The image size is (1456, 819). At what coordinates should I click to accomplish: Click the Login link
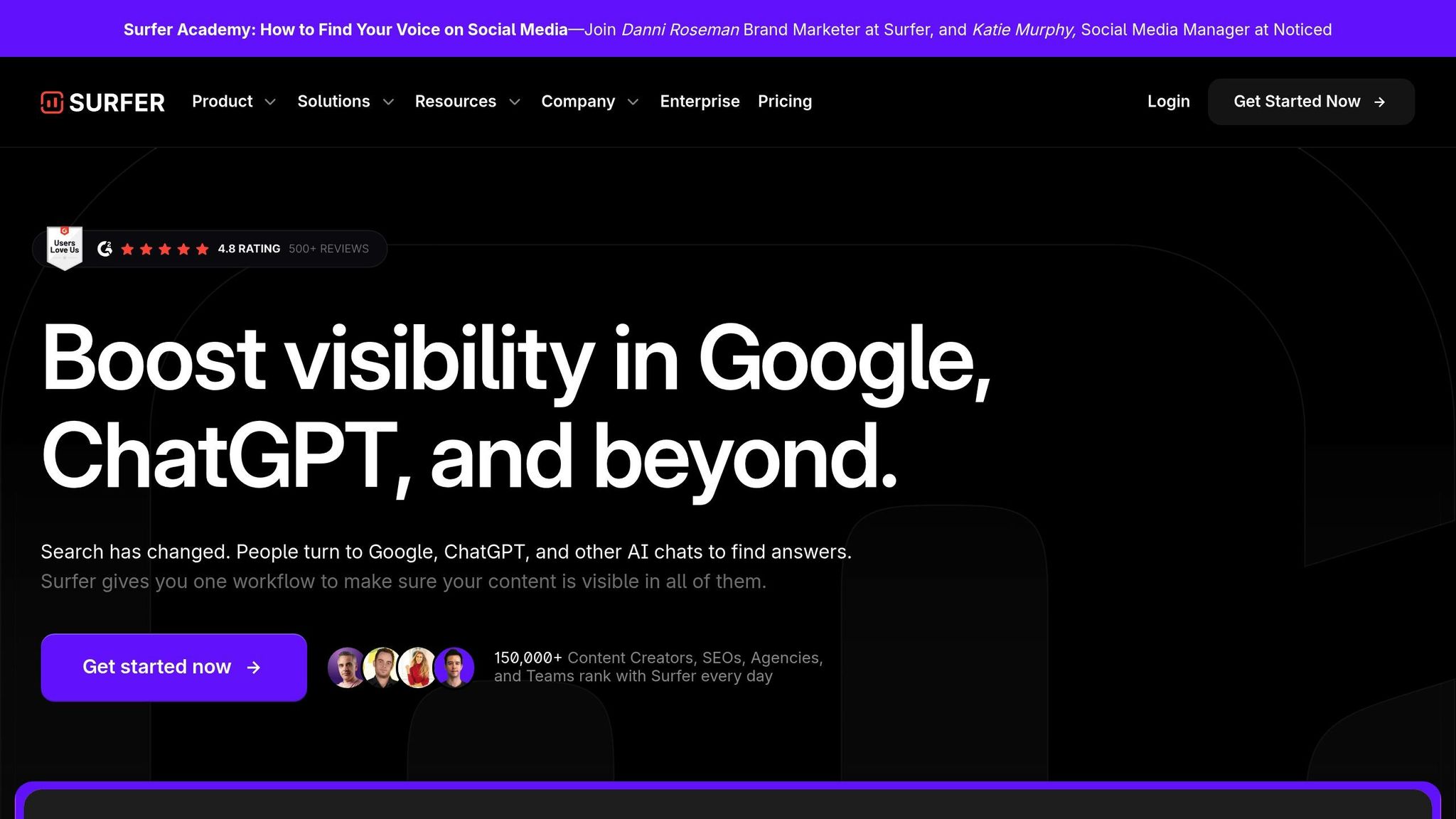(x=1168, y=102)
